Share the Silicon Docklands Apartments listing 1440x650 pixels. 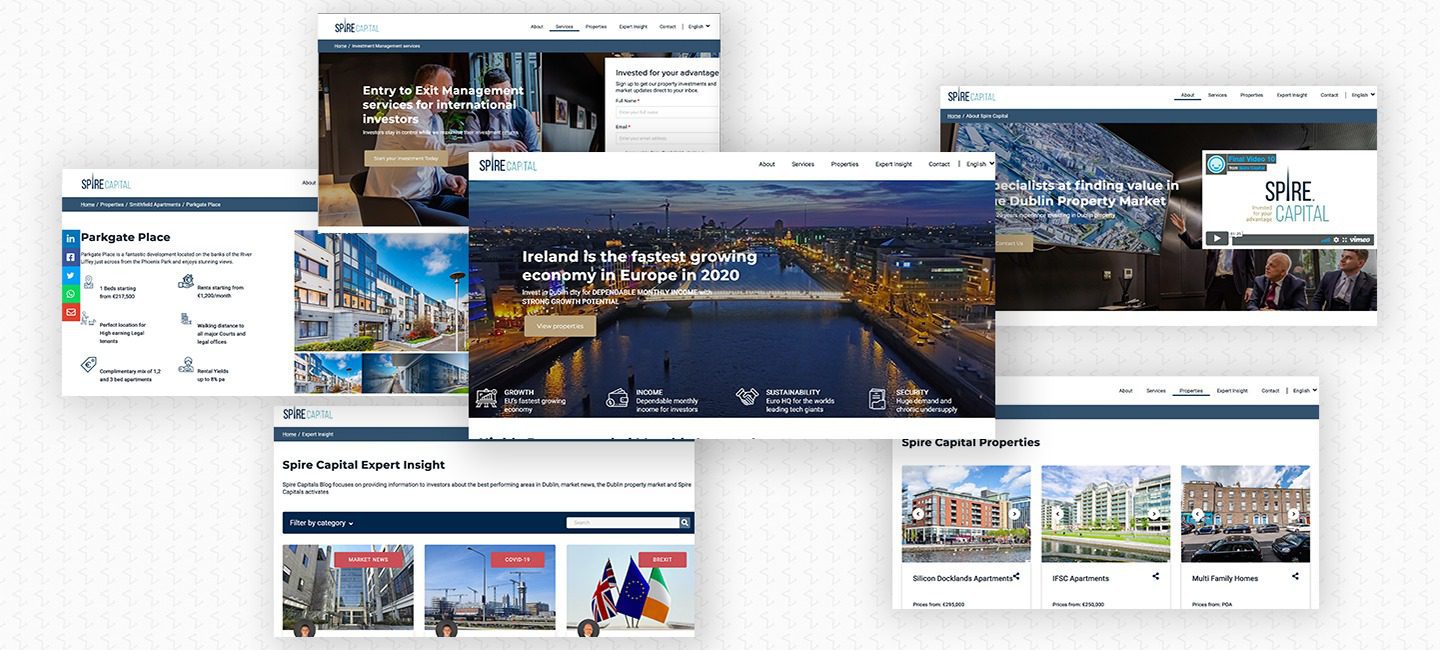tap(1016, 576)
